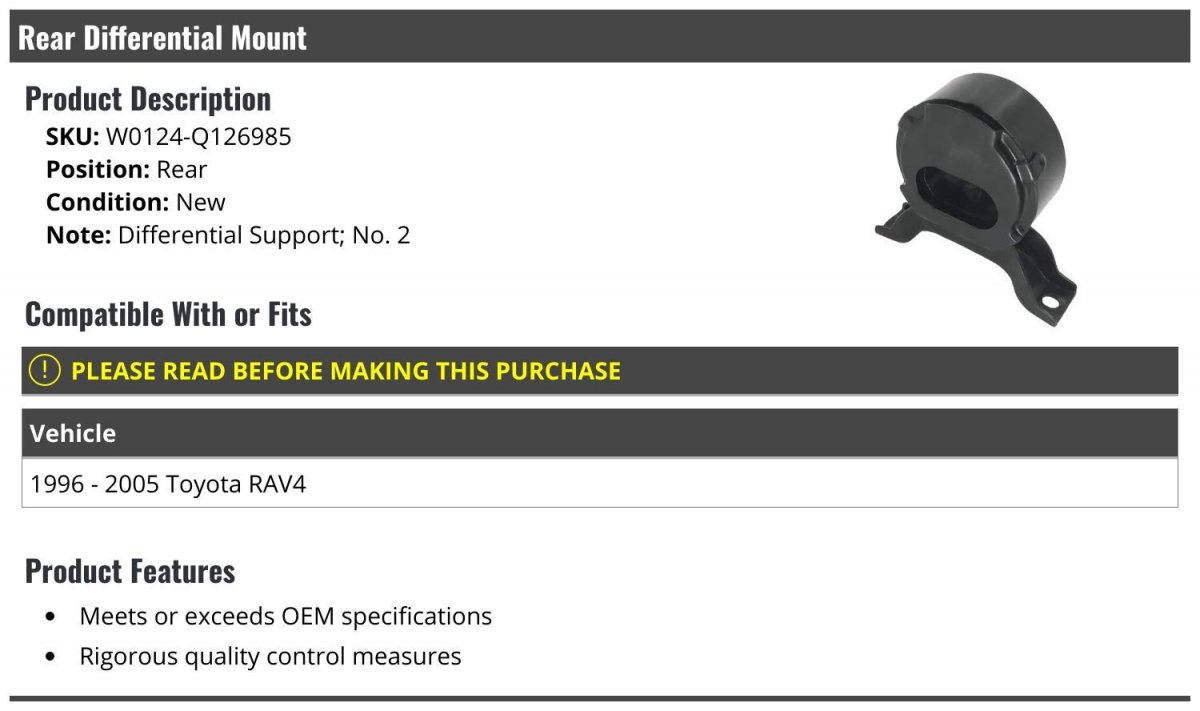Screen dimensions: 1200x711
Task: Click the Condition: New line
Action: click(136, 202)
